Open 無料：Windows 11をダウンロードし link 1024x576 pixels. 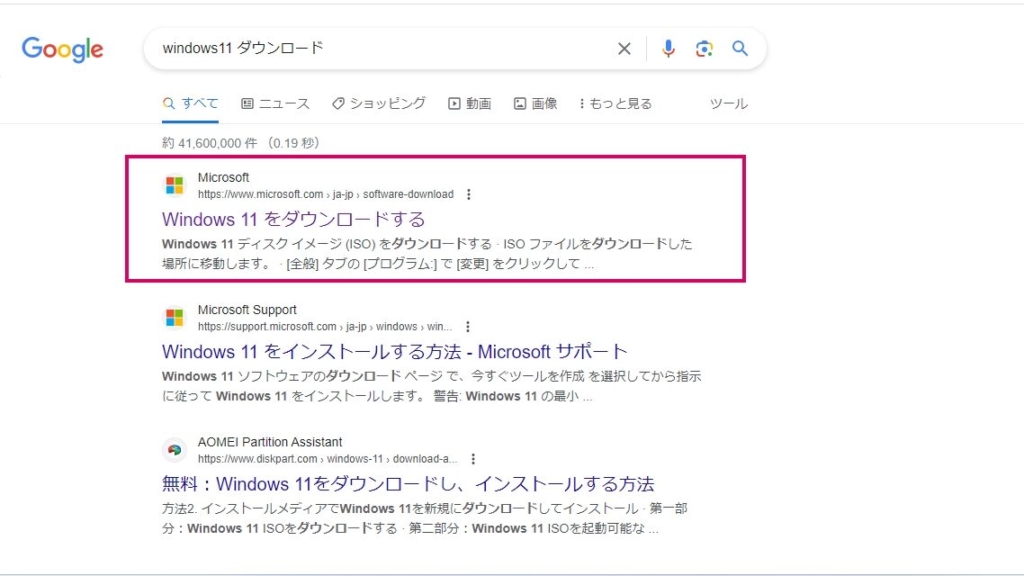(x=408, y=484)
